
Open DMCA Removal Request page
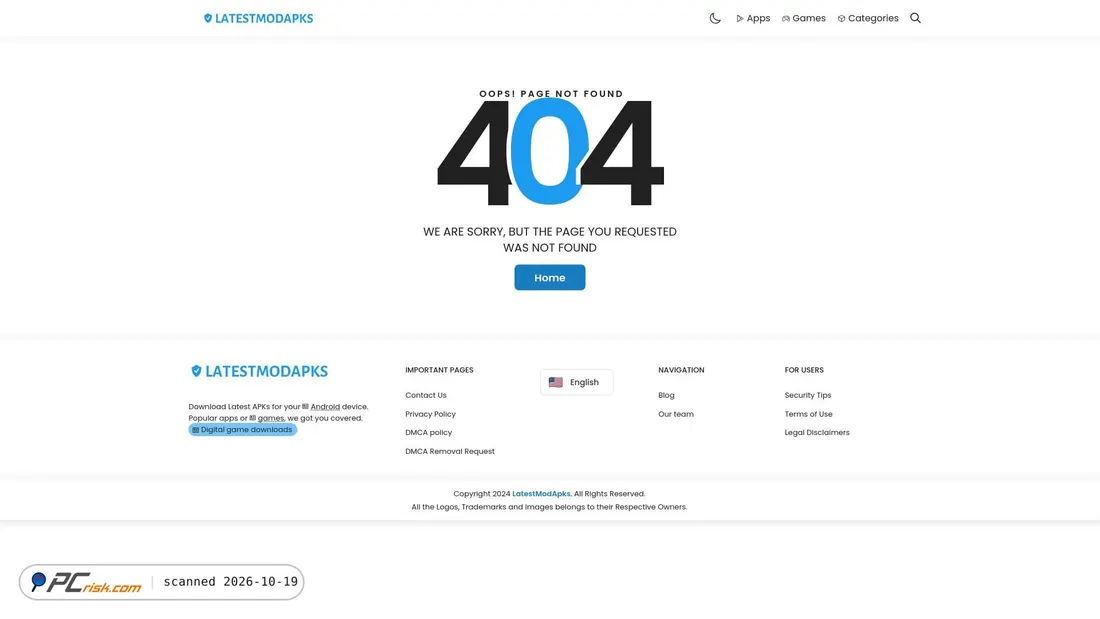coord(450,451)
